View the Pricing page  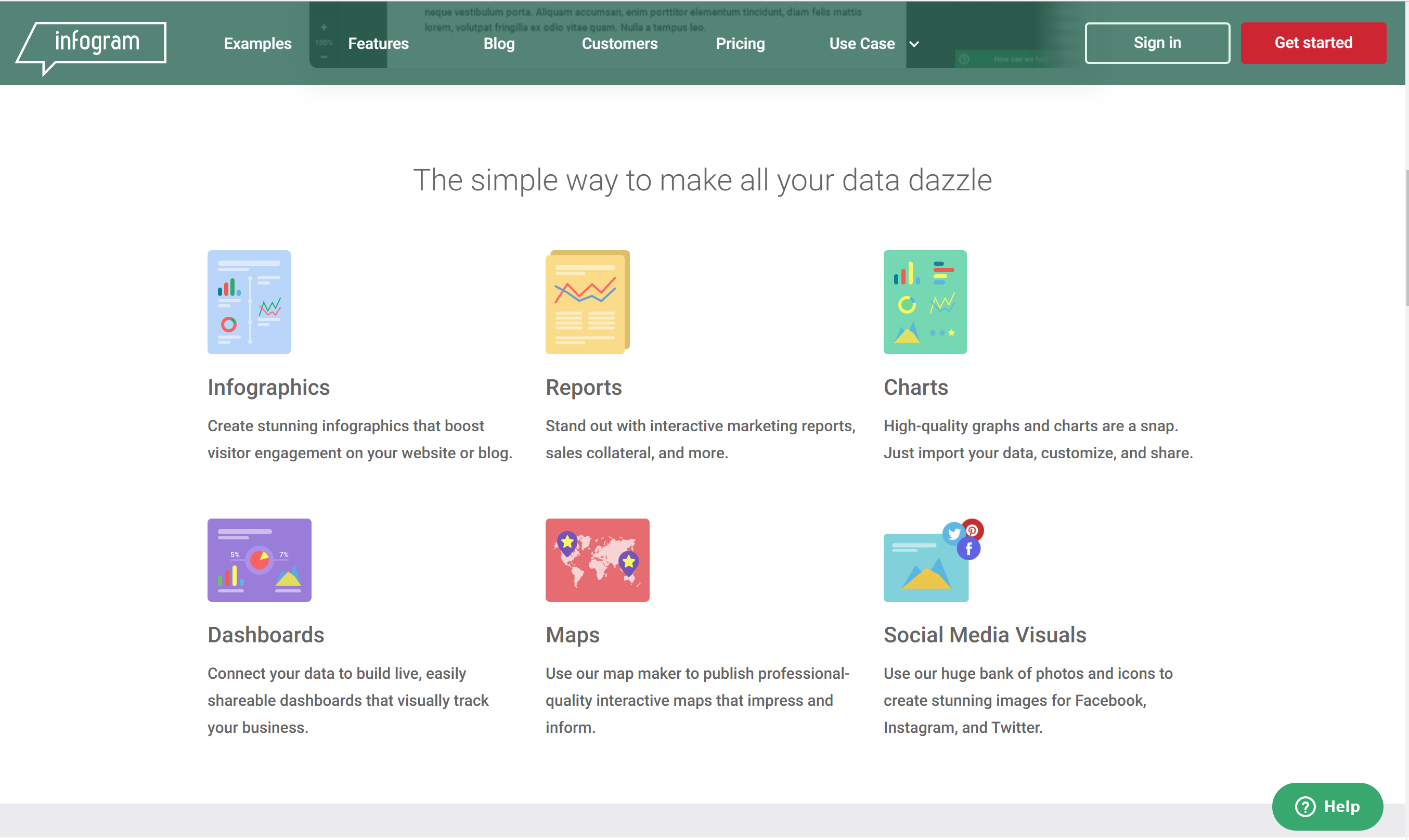click(x=740, y=44)
